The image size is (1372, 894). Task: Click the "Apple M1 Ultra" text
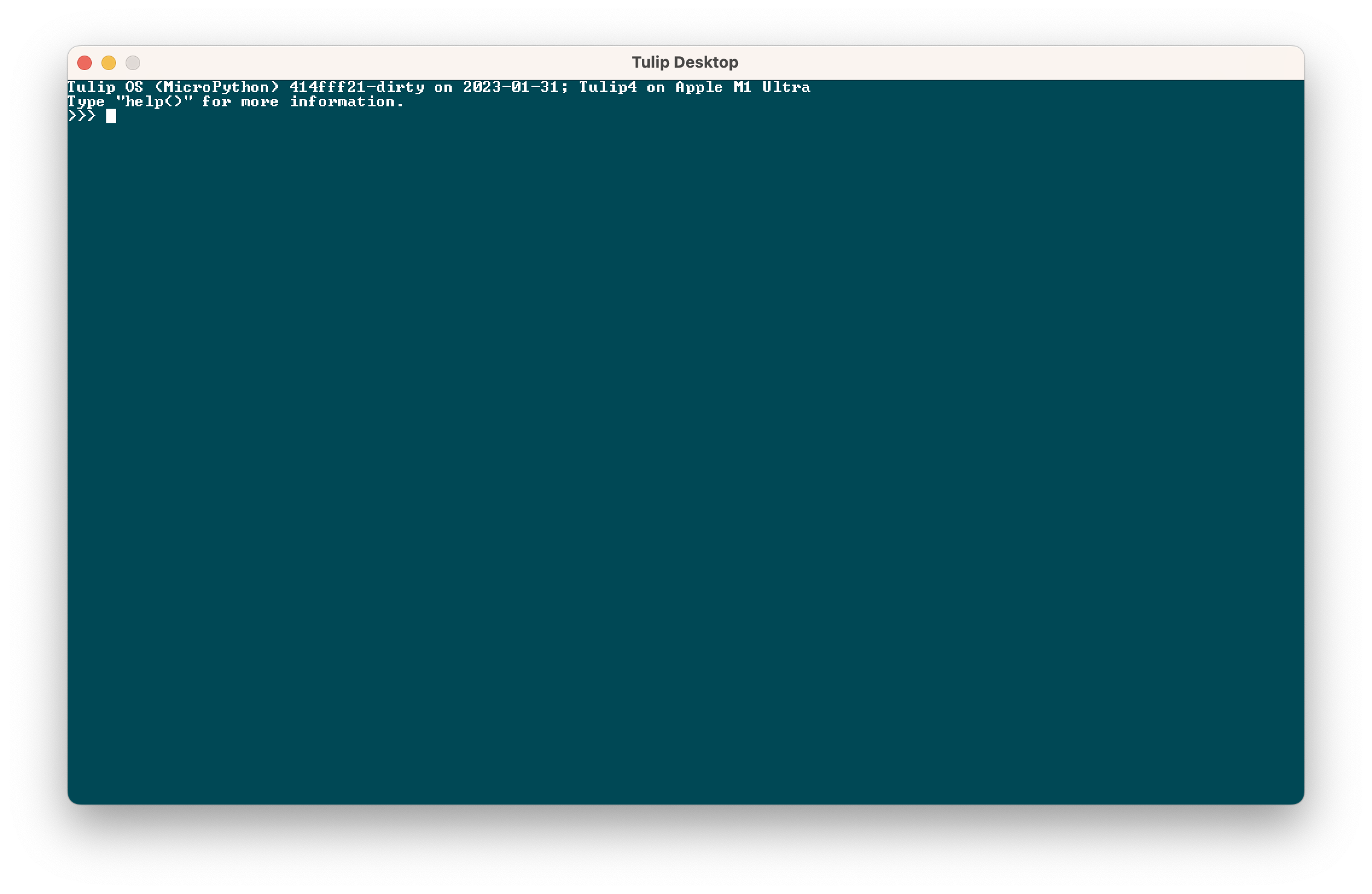pyautogui.click(x=743, y=87)
